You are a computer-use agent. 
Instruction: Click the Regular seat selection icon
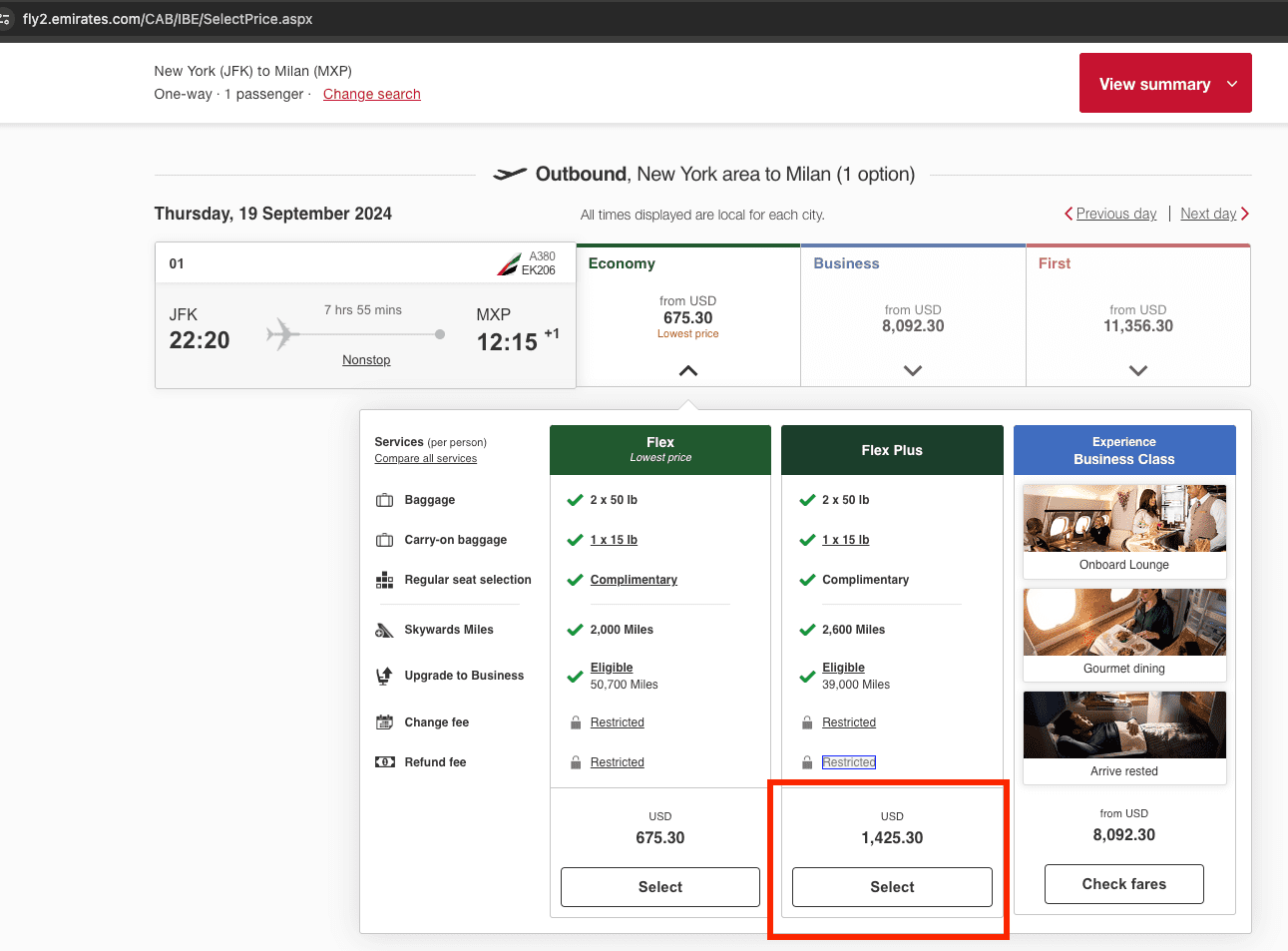click(x=384, y=580)
